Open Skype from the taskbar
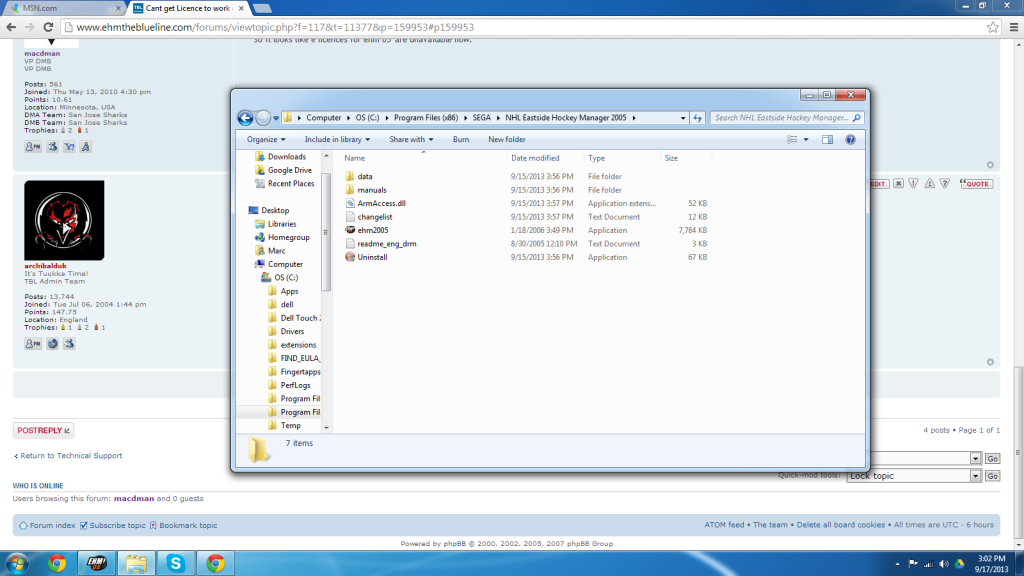Image resolution: width=1024 pixels, height=576 pixels. (176, 563)
